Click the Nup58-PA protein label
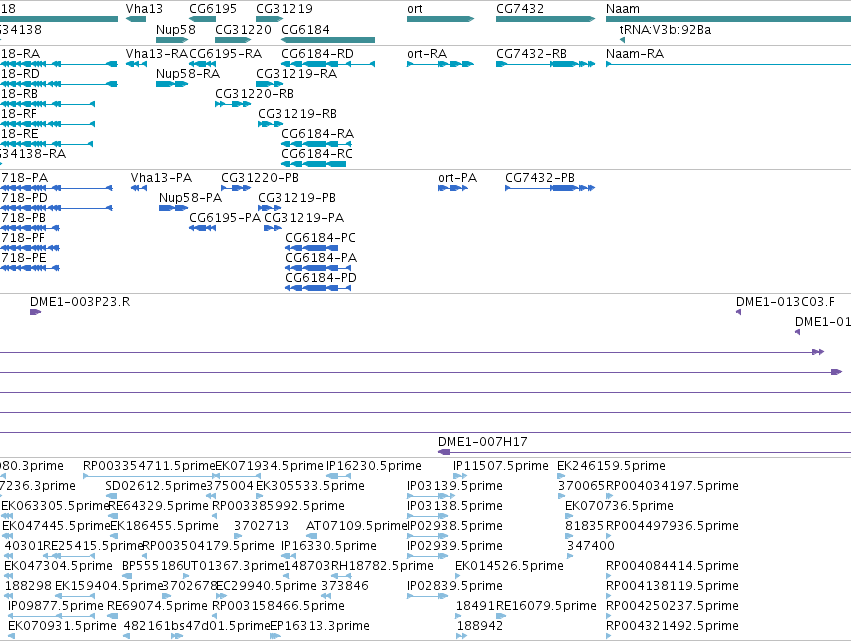 pos(190,198)
